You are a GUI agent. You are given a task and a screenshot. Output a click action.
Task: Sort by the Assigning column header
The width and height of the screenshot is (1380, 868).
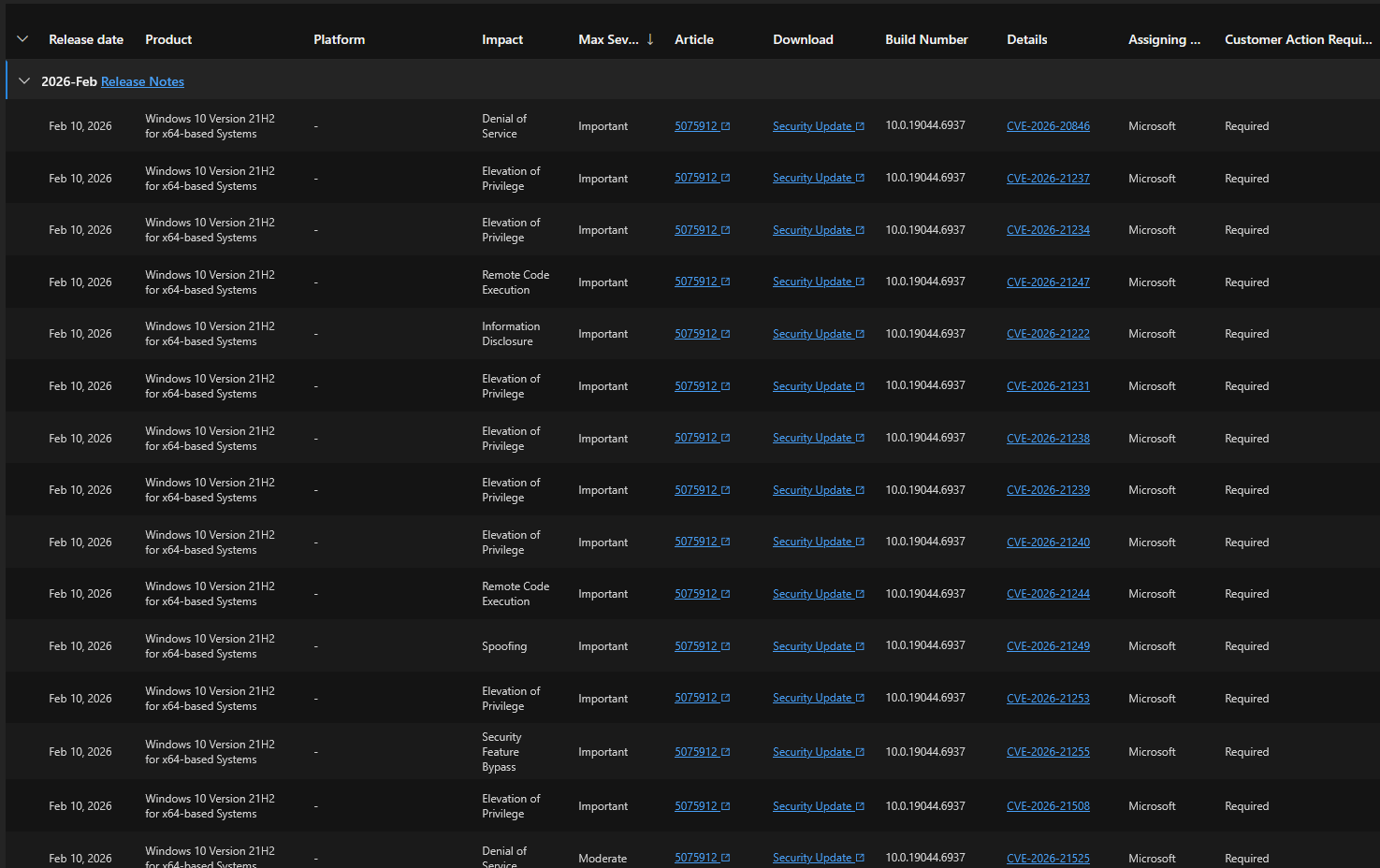pos(1164,39)
